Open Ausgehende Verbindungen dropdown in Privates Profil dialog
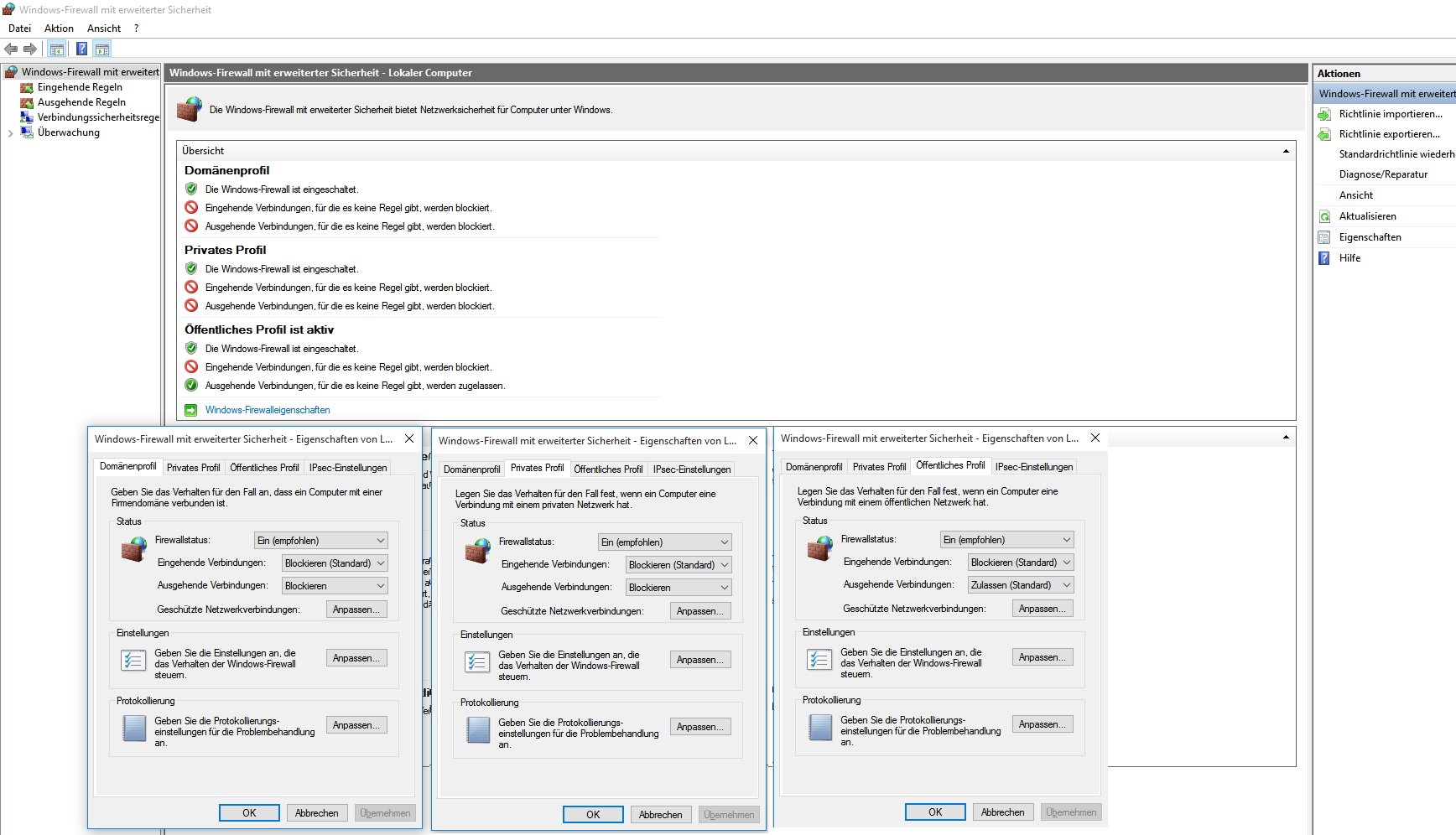This screenshot has height=835, width=1456. coord(679,588)
